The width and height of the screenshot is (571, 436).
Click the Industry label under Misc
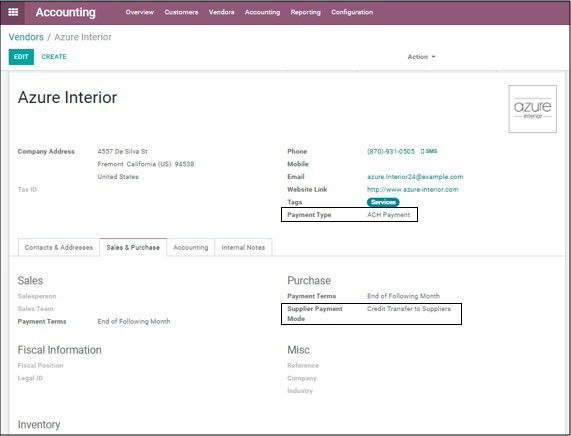click(300, 391)
